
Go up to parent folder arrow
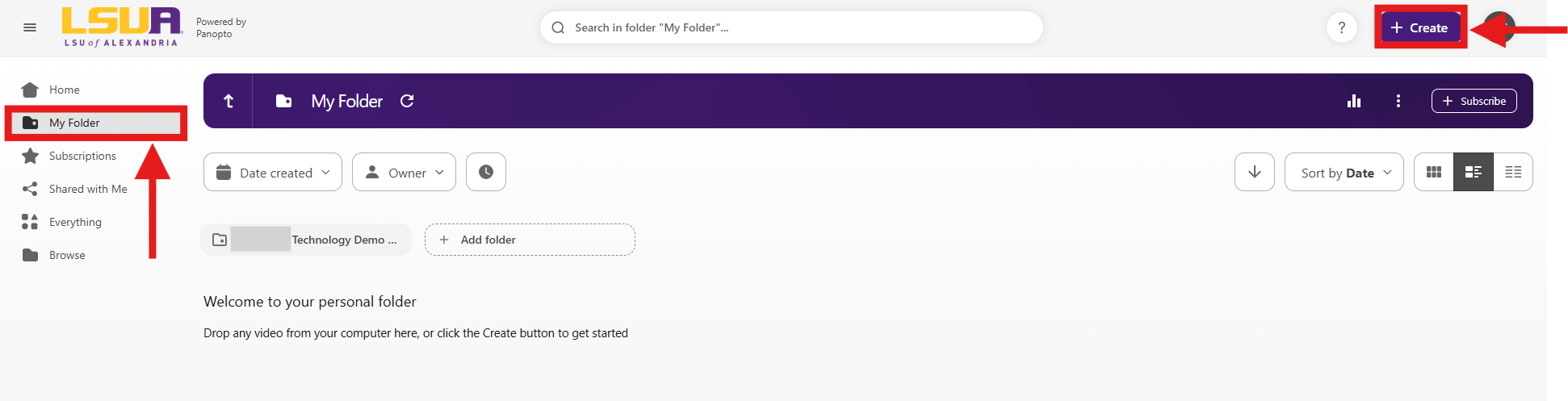coord(228,101)
